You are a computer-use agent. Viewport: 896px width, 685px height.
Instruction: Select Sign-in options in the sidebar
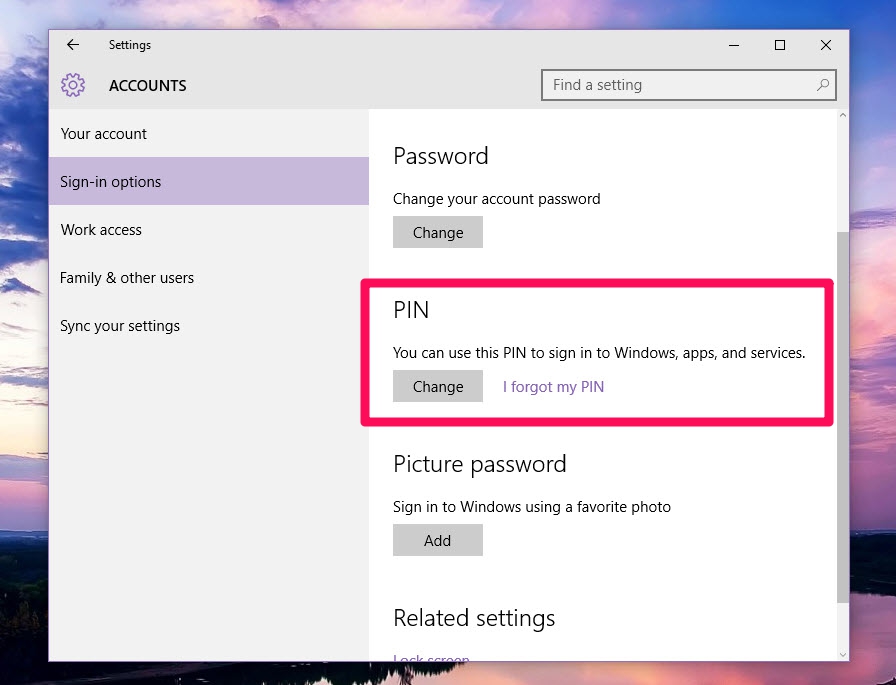(x=111, y=182)
